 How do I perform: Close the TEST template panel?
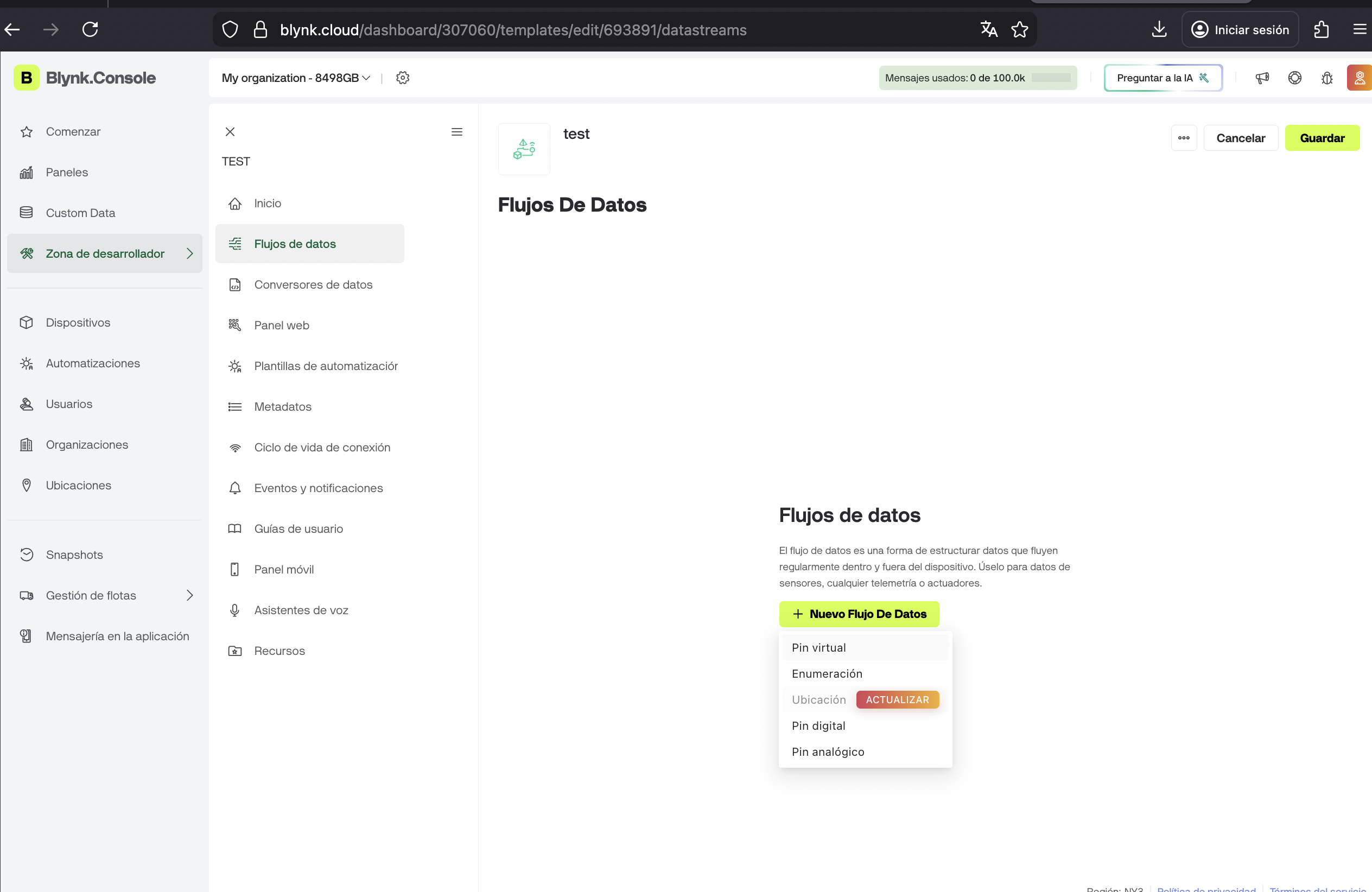230,132
